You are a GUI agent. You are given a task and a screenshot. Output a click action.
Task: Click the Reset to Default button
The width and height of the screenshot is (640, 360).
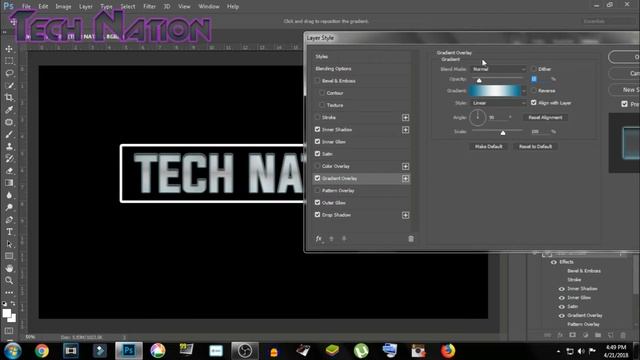(x=535, y=147)
